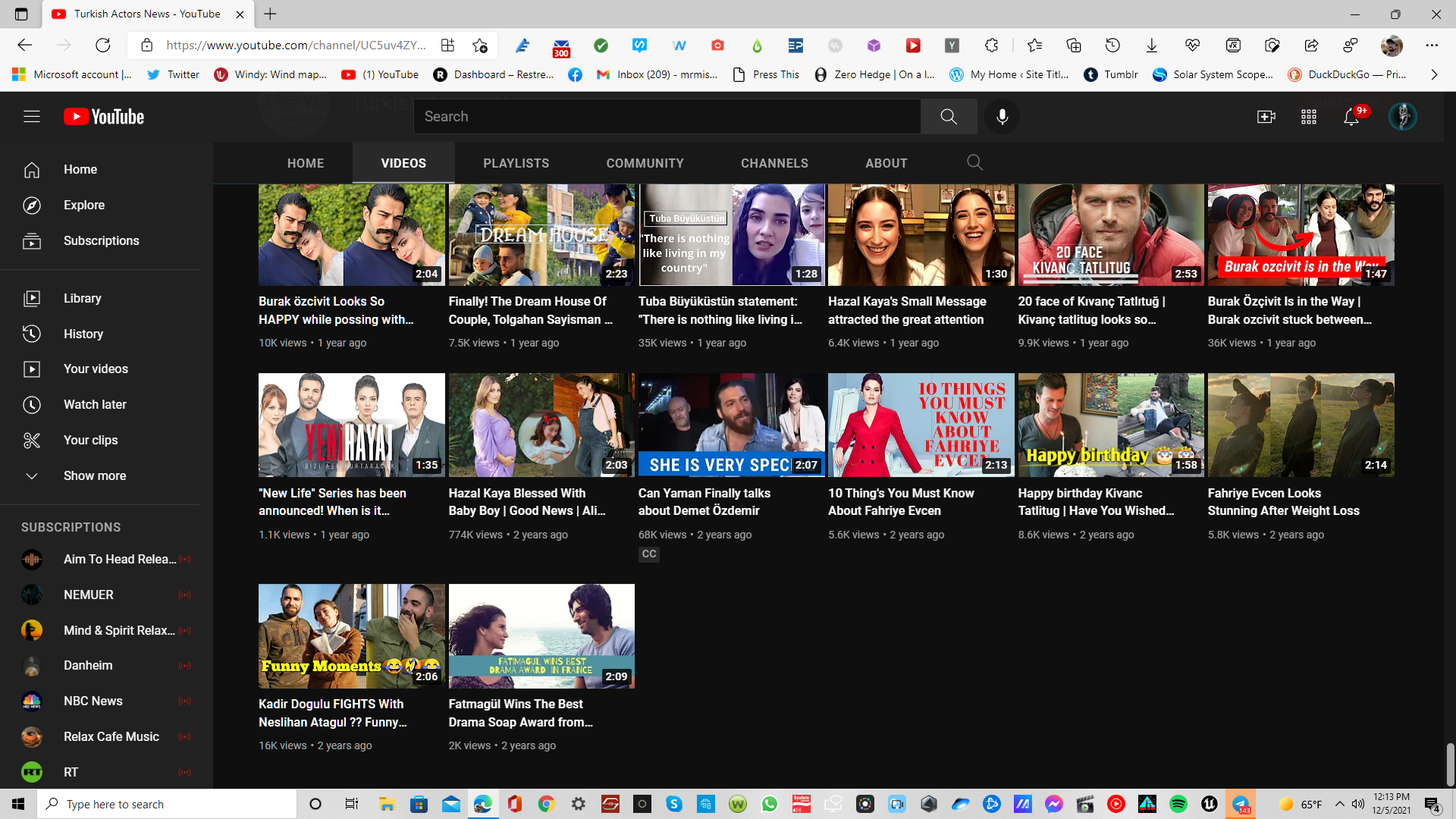Open the YouTube hamburger guide menu

(x=31, y=117)
